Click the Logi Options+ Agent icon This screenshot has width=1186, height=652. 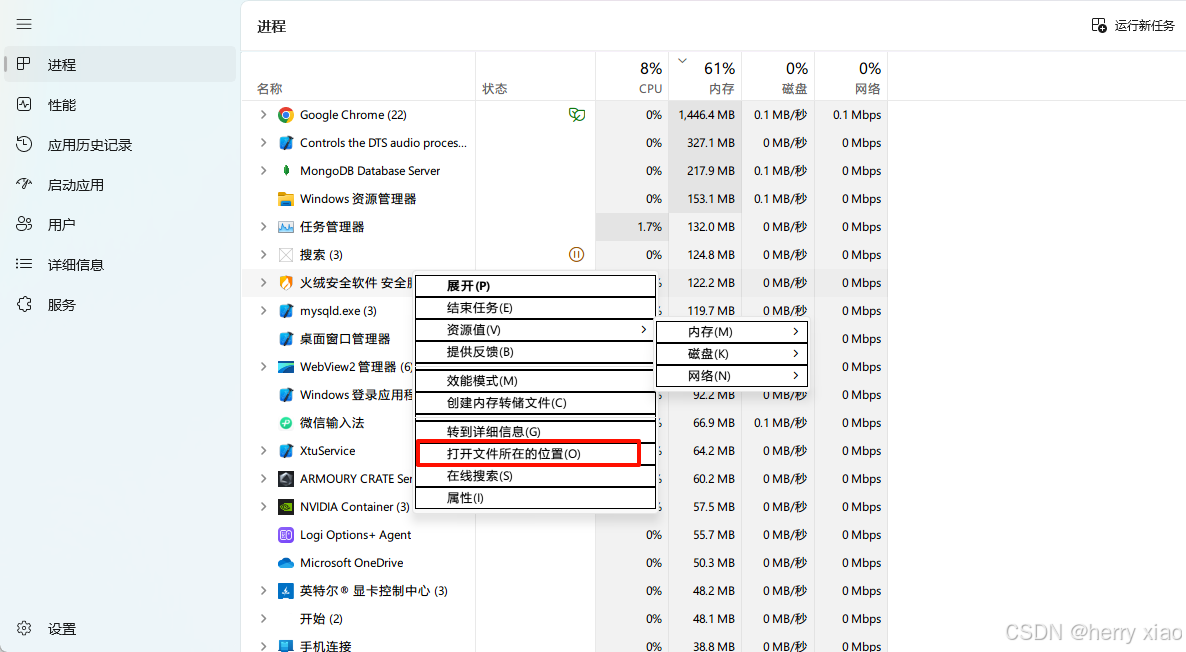click(x=286, y=535)
